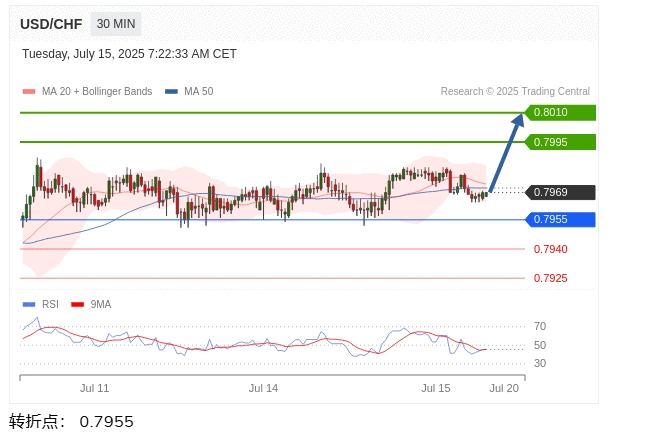The height and width of the screenshot is (435, 668).
Task: Click the MA 20 + Bollinger Bands legend label
Action: [x=97, y=91]
